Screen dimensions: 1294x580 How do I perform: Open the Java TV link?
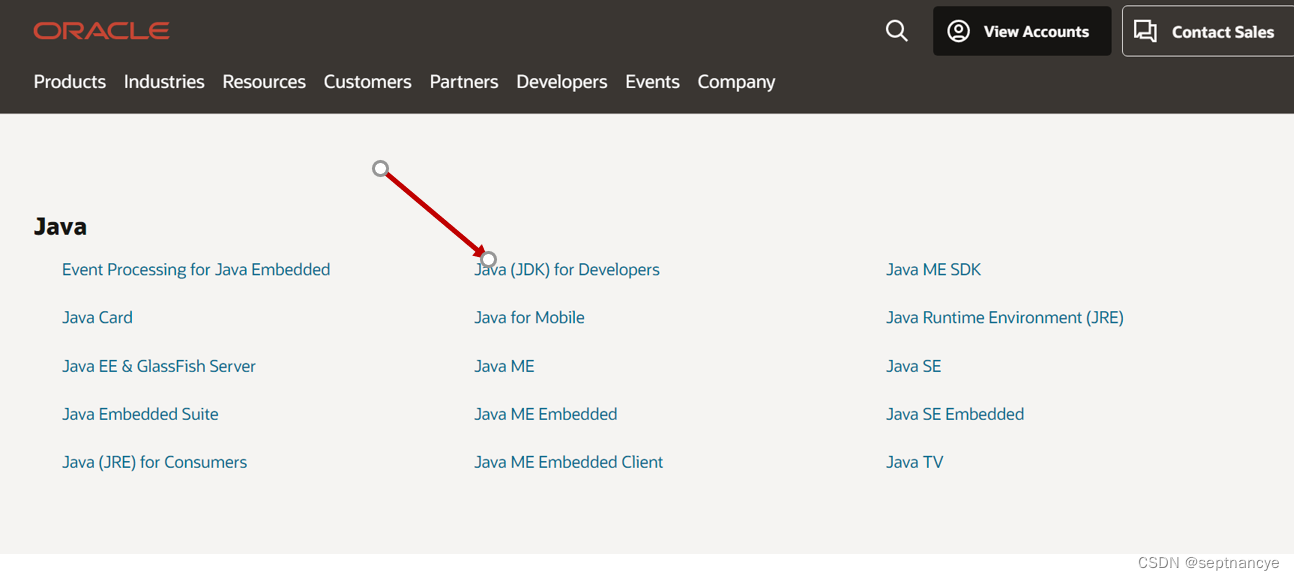pos(914,461)
